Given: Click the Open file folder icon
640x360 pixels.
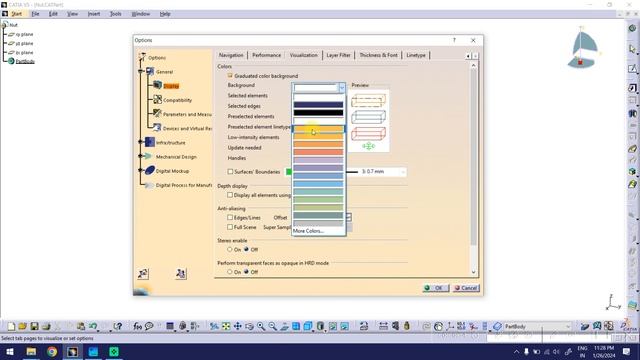Looking at the screenshot, I should [22, 326].
